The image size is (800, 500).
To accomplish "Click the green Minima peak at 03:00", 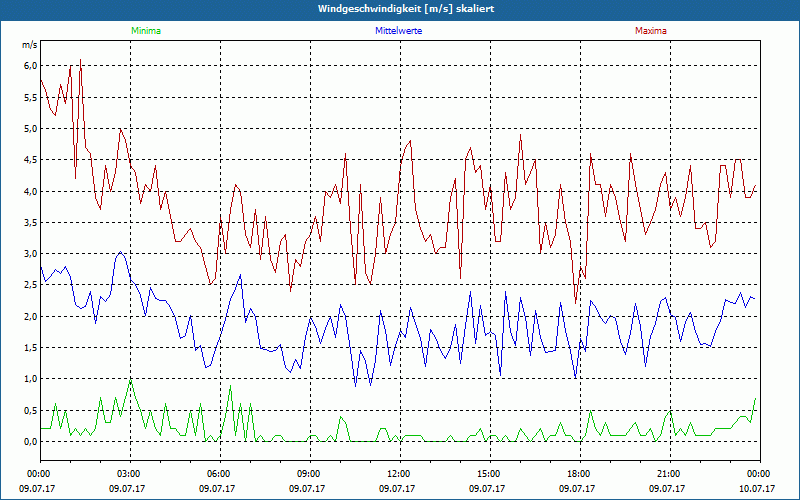I will [x=131, y=380].
